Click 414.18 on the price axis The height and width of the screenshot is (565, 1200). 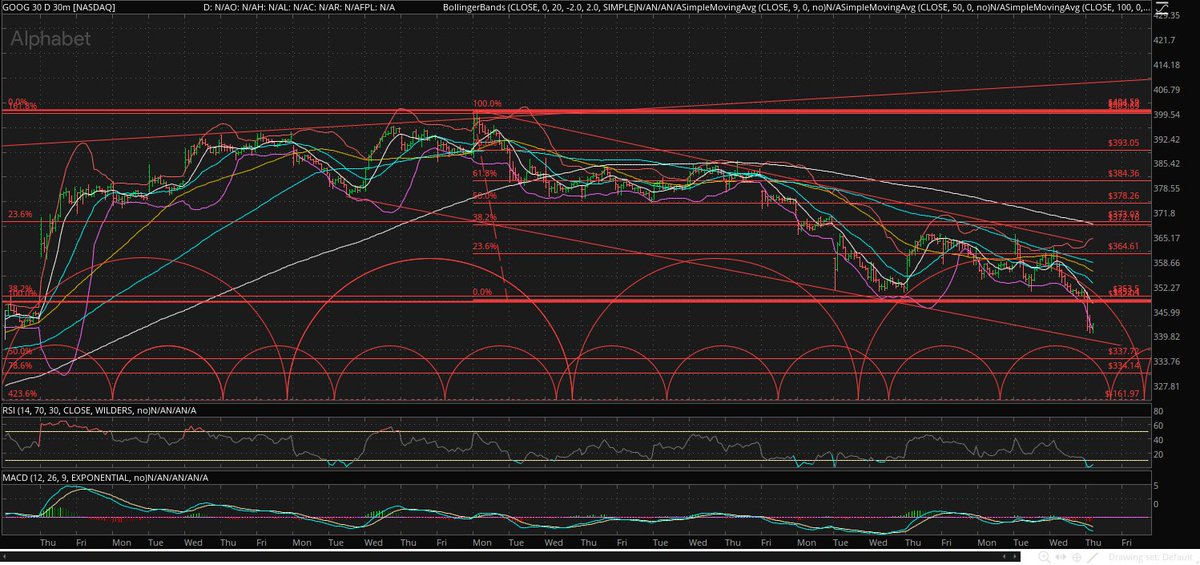[x=1168, y=65]
